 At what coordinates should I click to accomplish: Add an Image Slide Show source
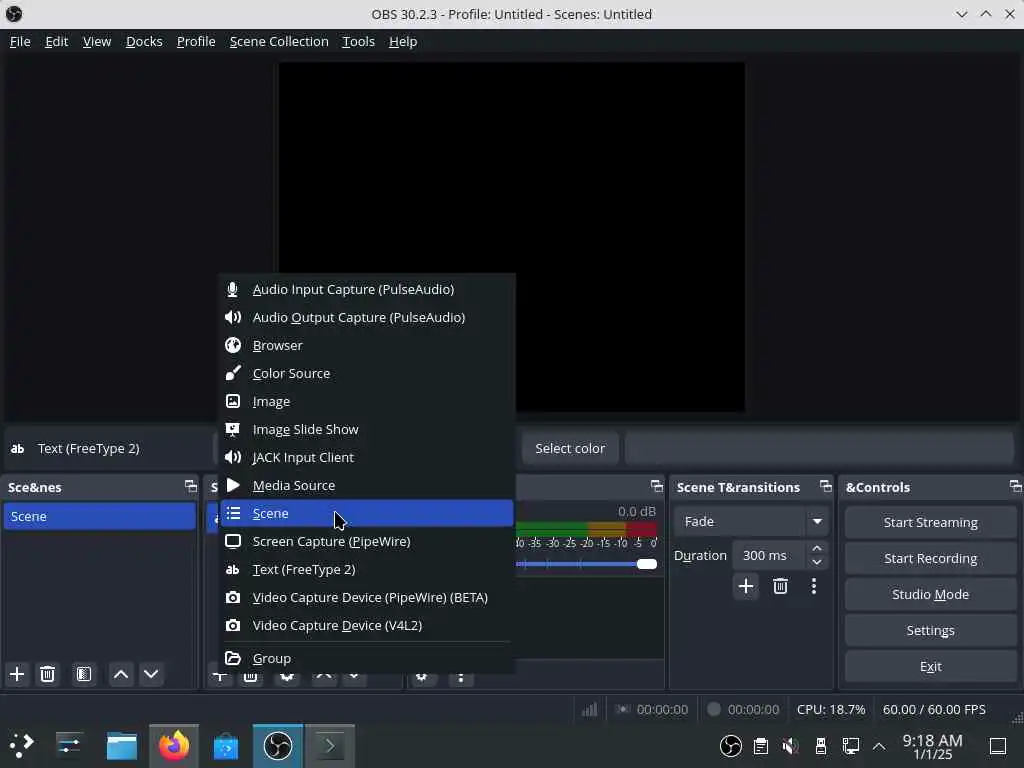point(367,430)
